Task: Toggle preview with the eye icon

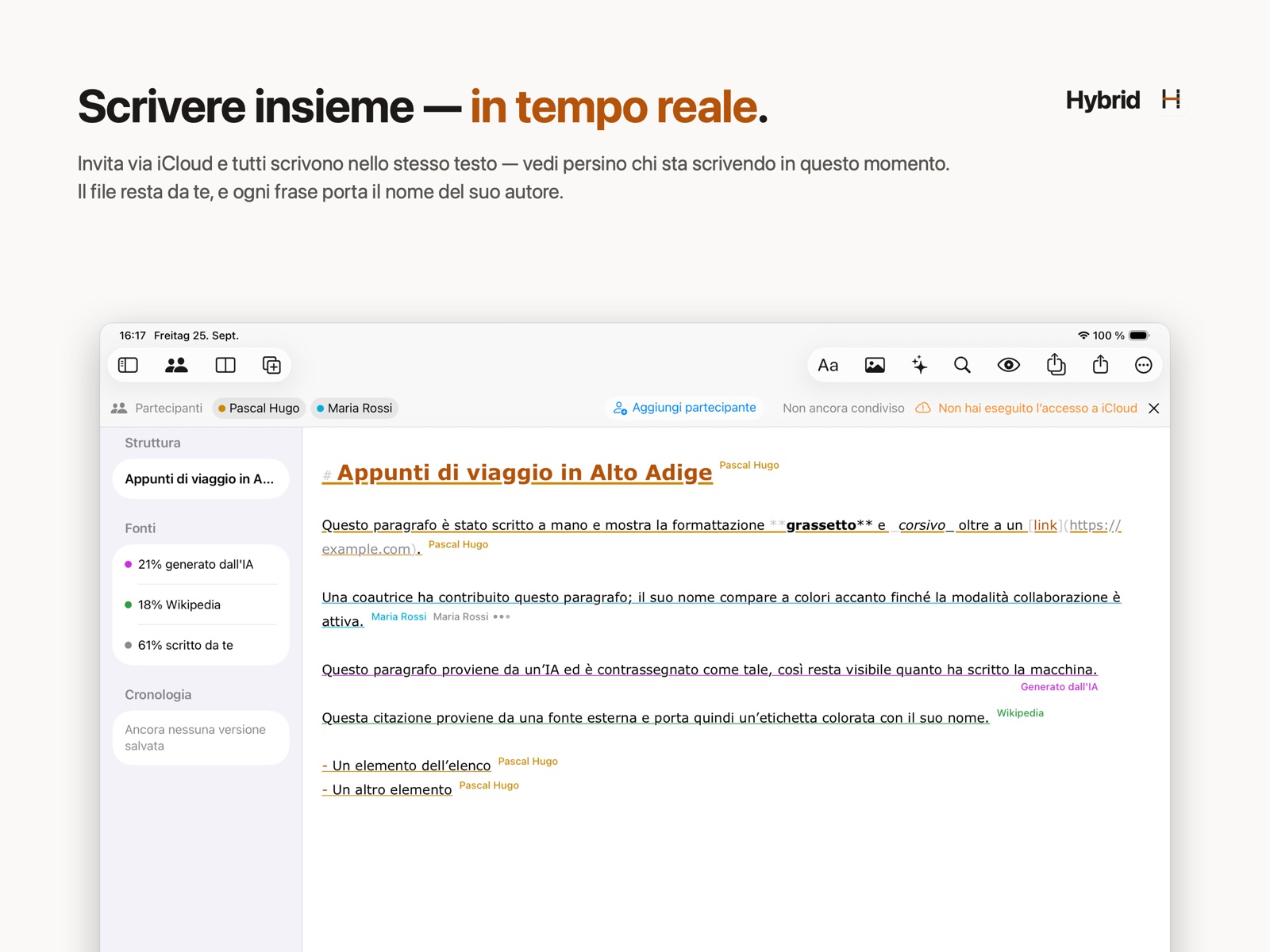Action: coord(1009,365)
